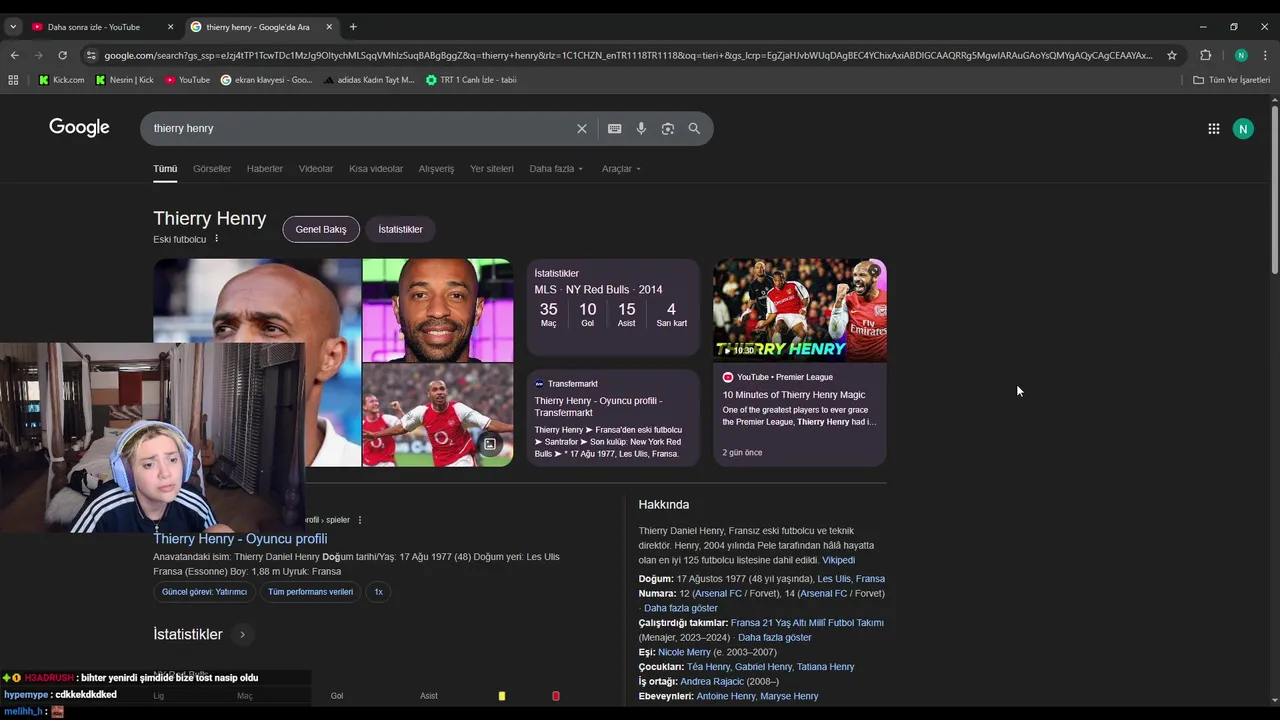
Task: Open Les Ulis, Fransa birthplace link
Action: 851,579
